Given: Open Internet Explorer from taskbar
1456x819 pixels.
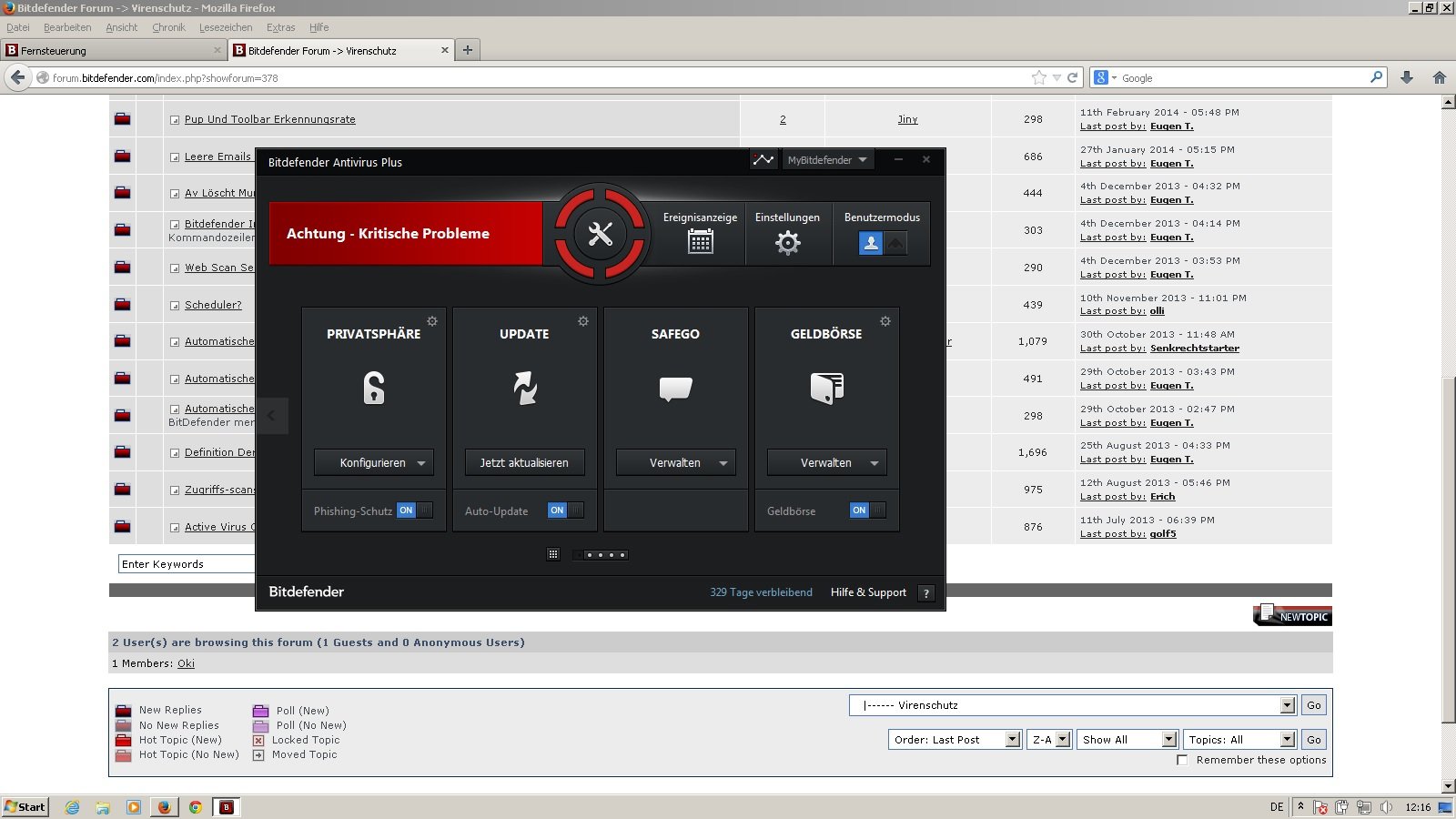Looking at the screenshot, I should [x=73, y=807].
